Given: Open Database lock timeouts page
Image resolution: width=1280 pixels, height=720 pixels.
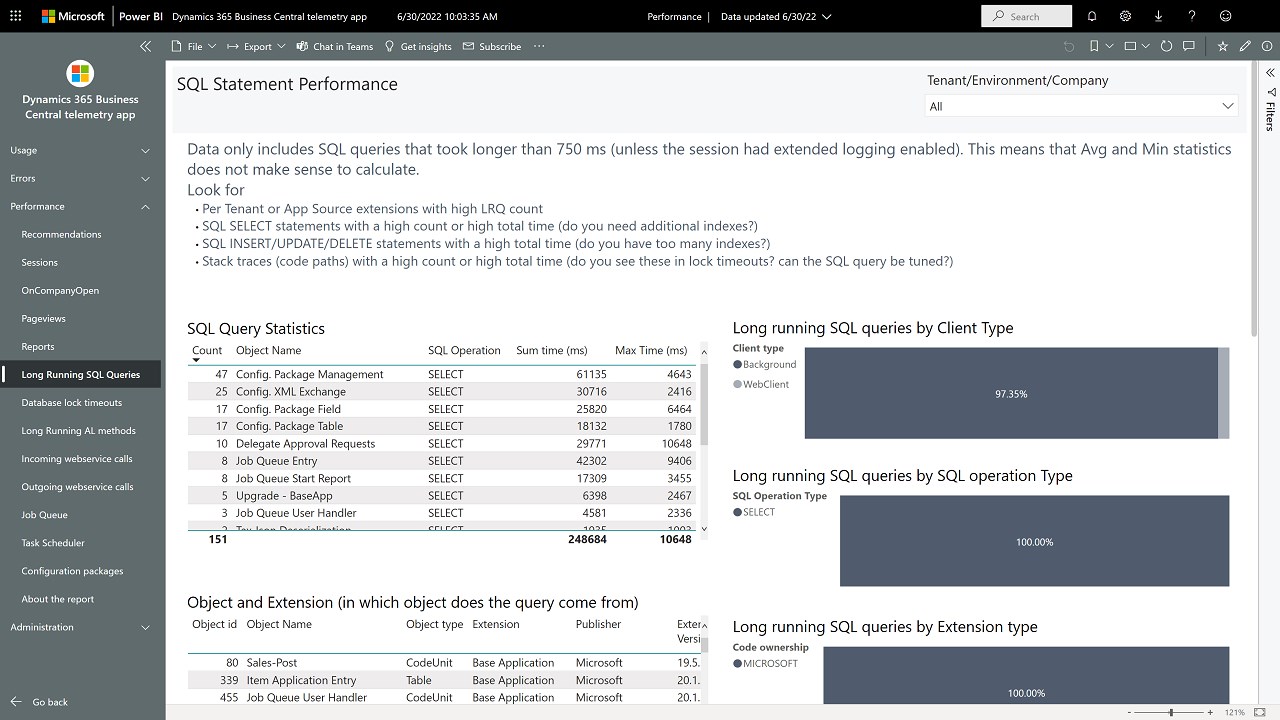Looking at the screenshot, I should coord(72,402).
